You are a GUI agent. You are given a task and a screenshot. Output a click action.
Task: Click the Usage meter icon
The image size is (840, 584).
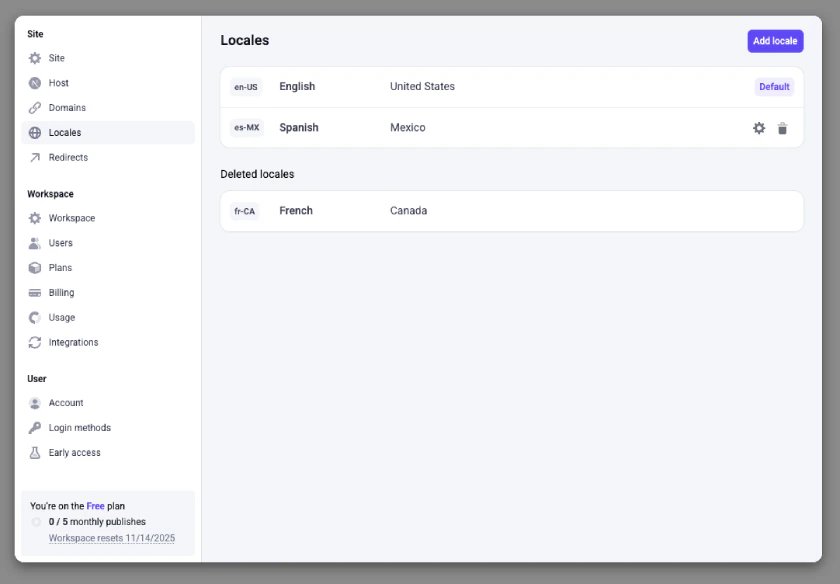pos(33,317)
